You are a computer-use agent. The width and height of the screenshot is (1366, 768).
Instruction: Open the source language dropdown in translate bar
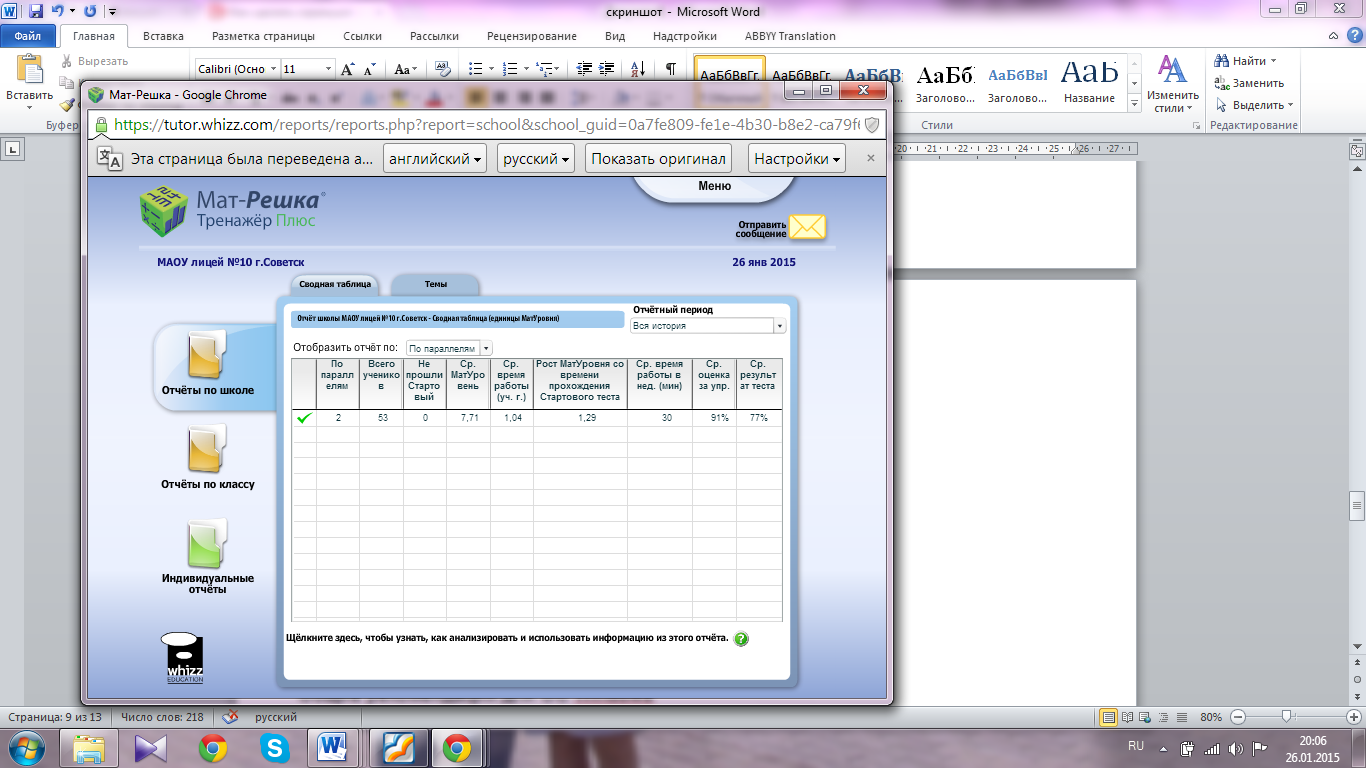click(436, 158)
